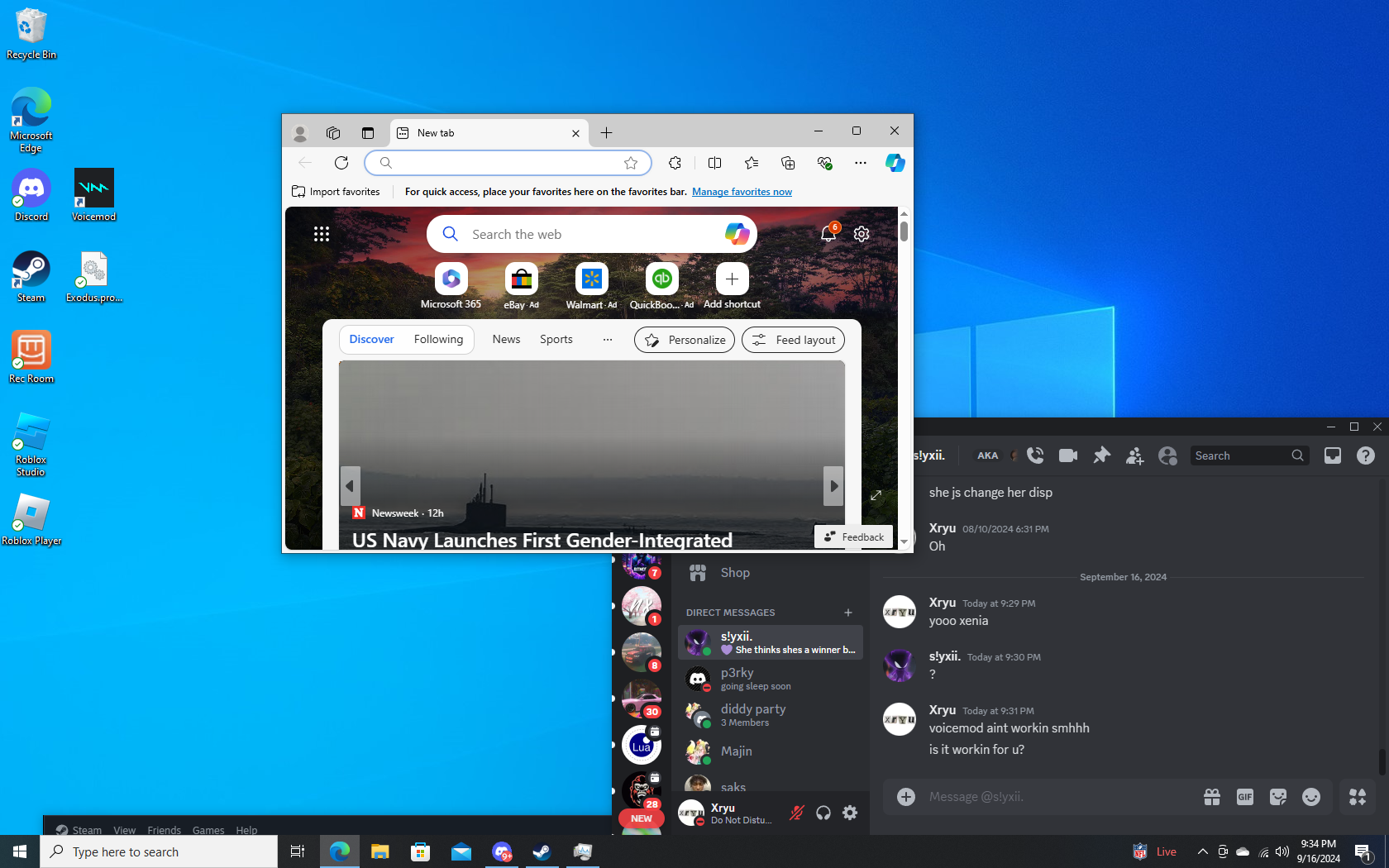Toggle Discord headphones deafen
Viewport: 1389px width, 868px height.
pyautogui.click(x=823, y=813)
